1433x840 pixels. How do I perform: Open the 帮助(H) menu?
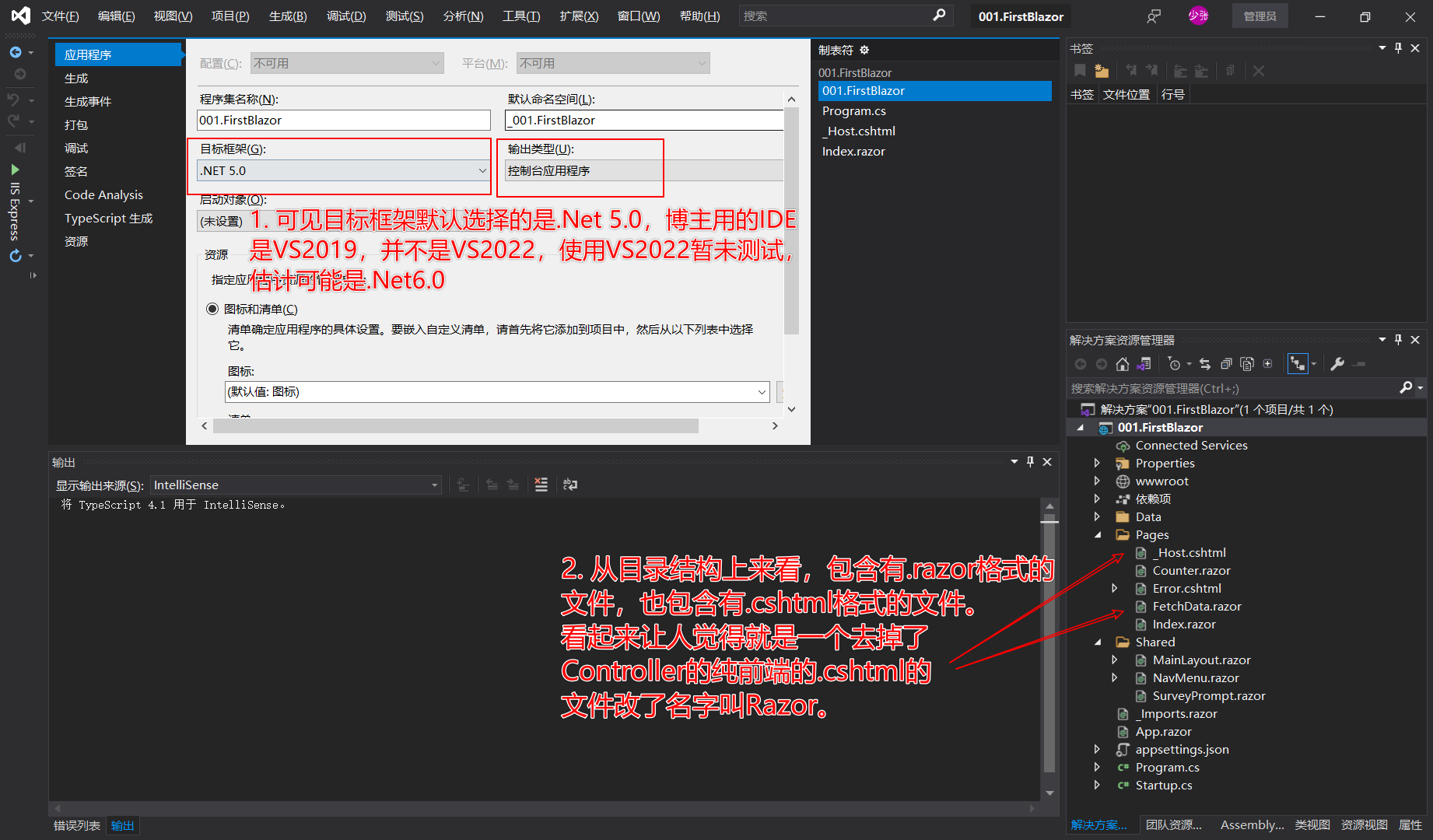click(699, 16)
